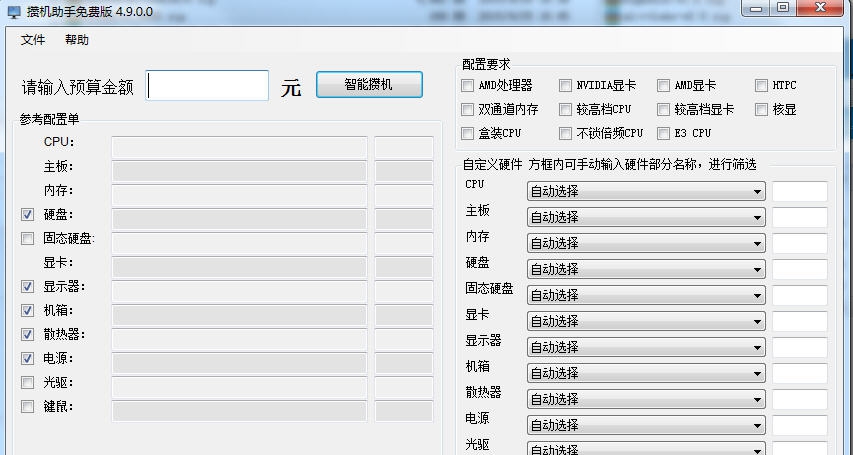Maximize the 攒机助手 window
The width and height of the screenshot is (853, 455).
pyautogui.click(x=783, y=8)
